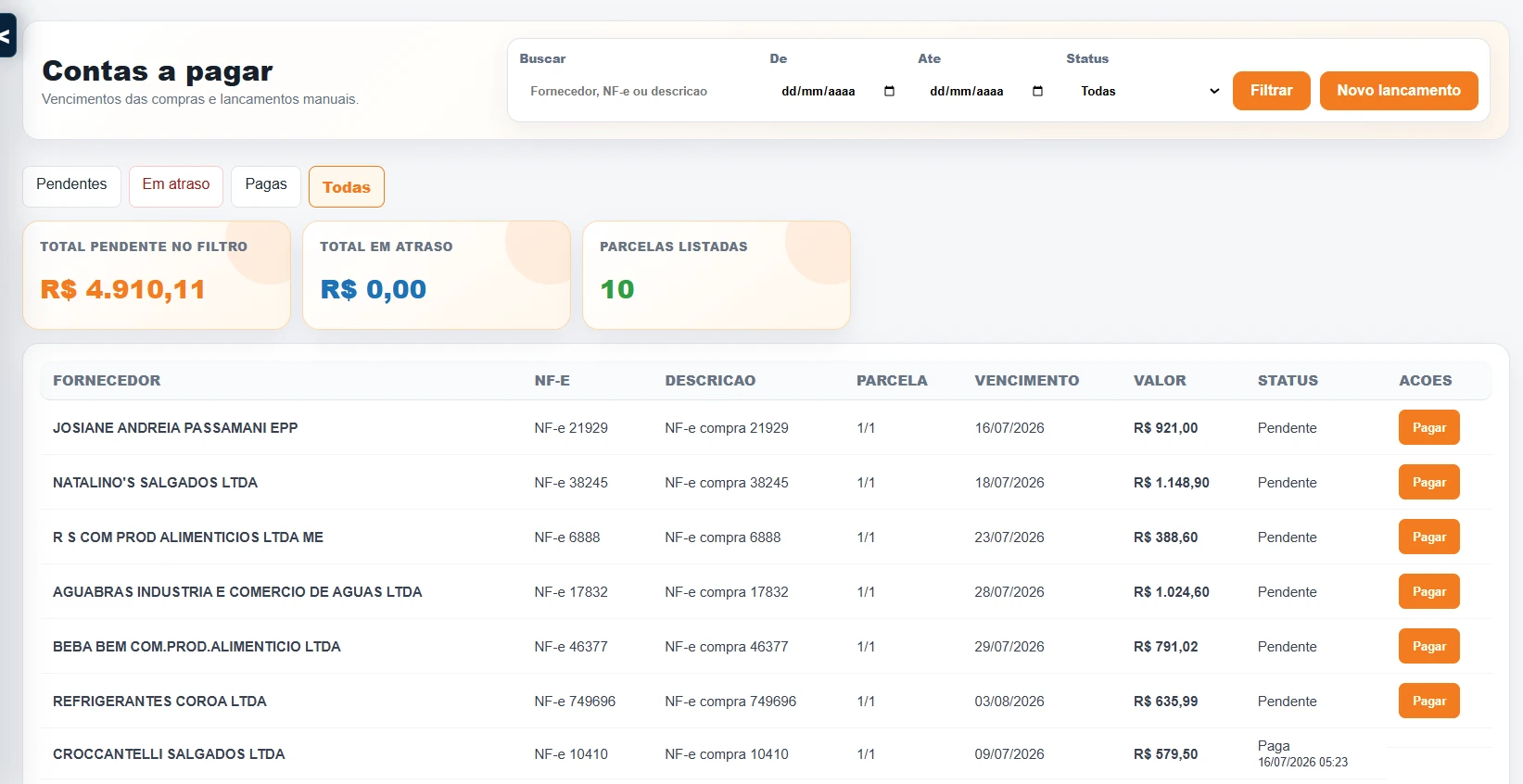This screenshot has height=784, width=1523.
Task: Click the due date 23/07/2026
Action: tap(1009, 537)
